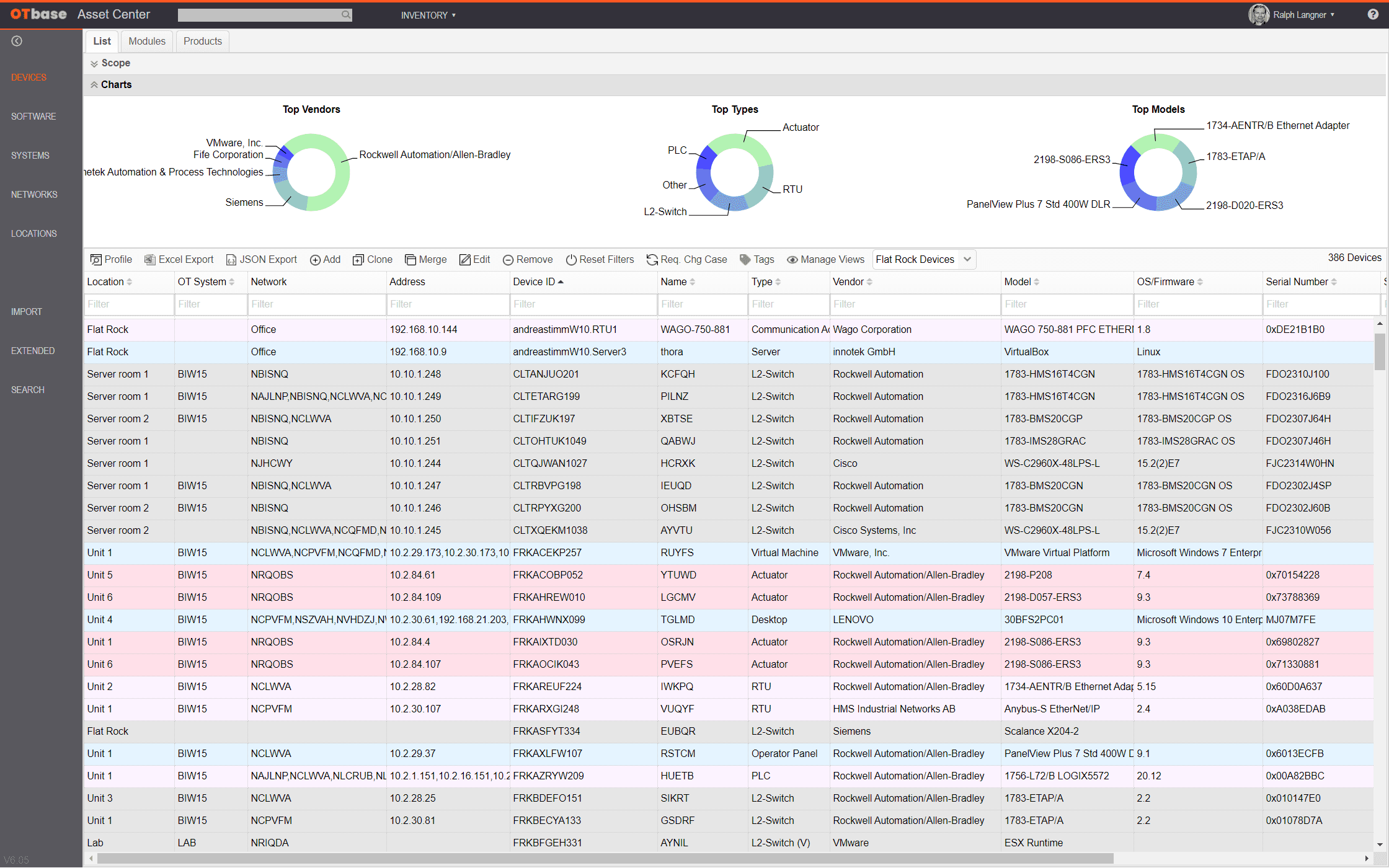Click Ralph Langner's user avatar
The image size is (1389, 868).
tap(1259, 14)
